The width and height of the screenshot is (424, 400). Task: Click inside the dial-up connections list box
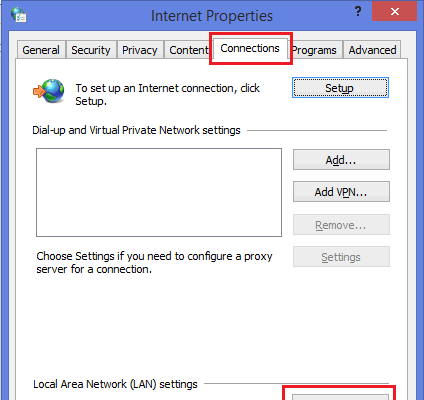point(159,192)
